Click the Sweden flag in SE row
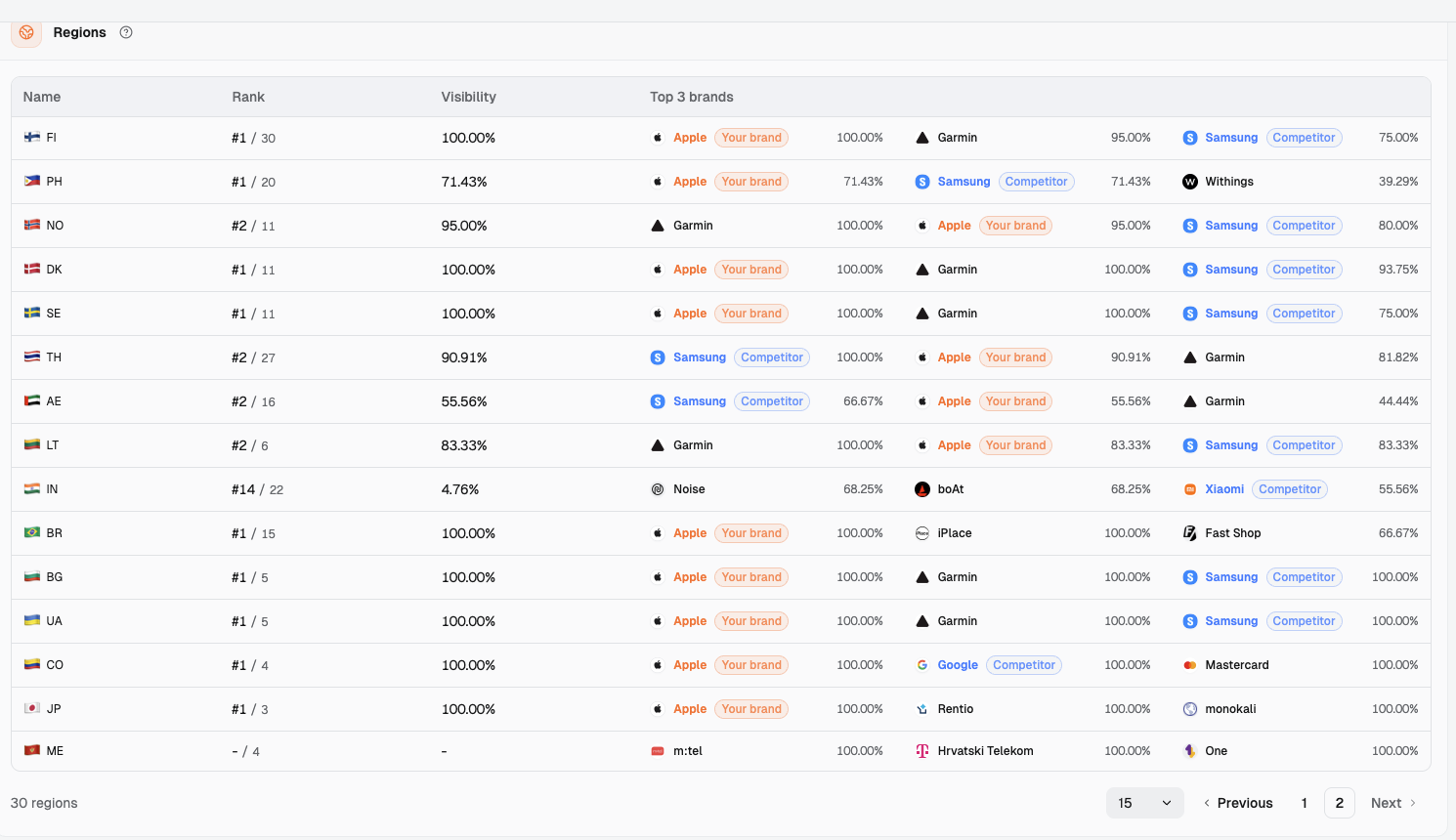 pos(32,314)
